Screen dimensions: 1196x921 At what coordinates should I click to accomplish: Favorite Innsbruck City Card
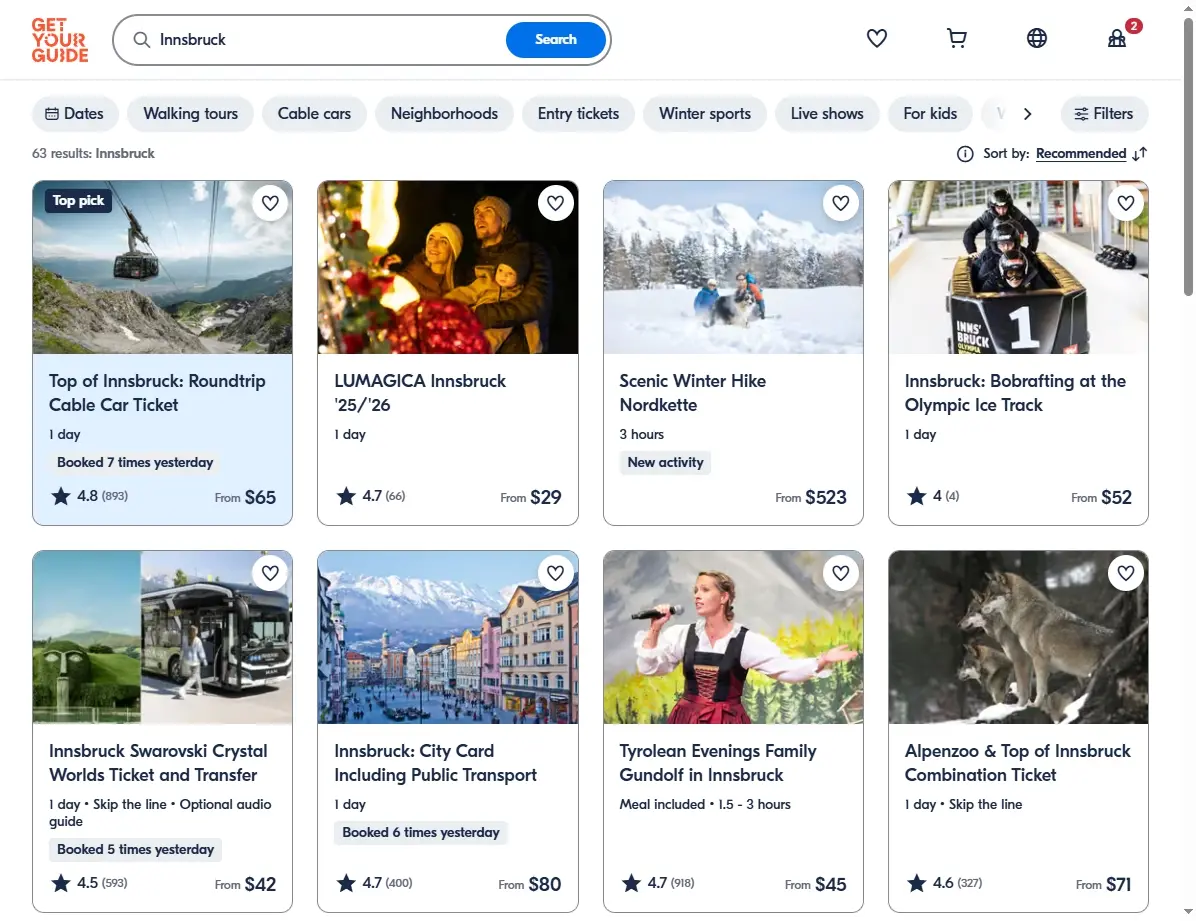pos(555,573)
